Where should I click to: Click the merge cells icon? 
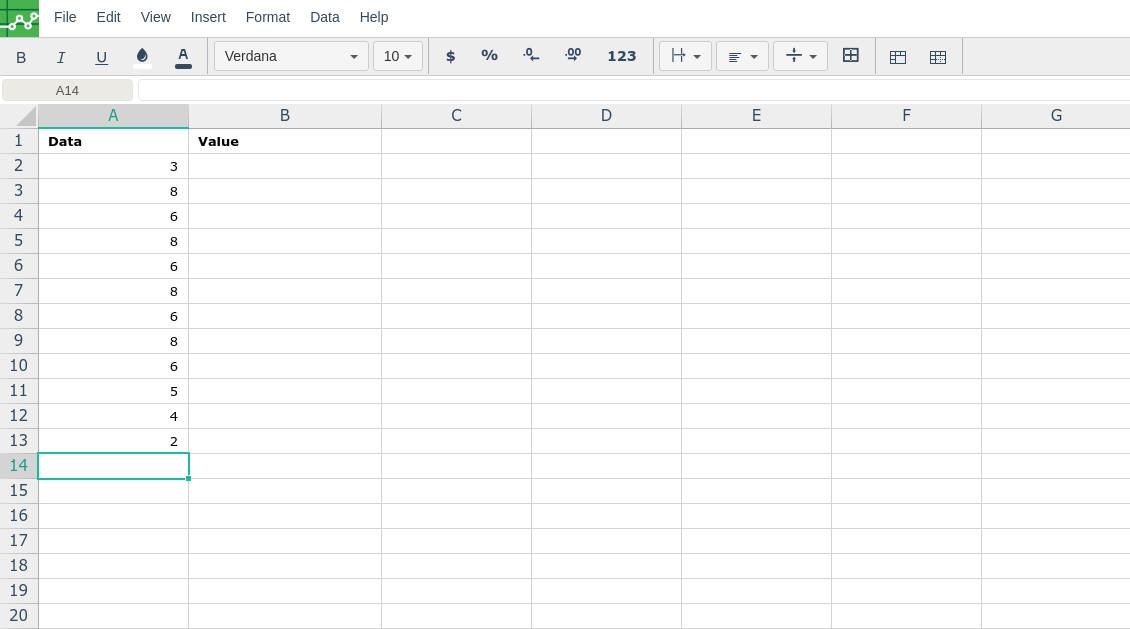tap(851, 55)
